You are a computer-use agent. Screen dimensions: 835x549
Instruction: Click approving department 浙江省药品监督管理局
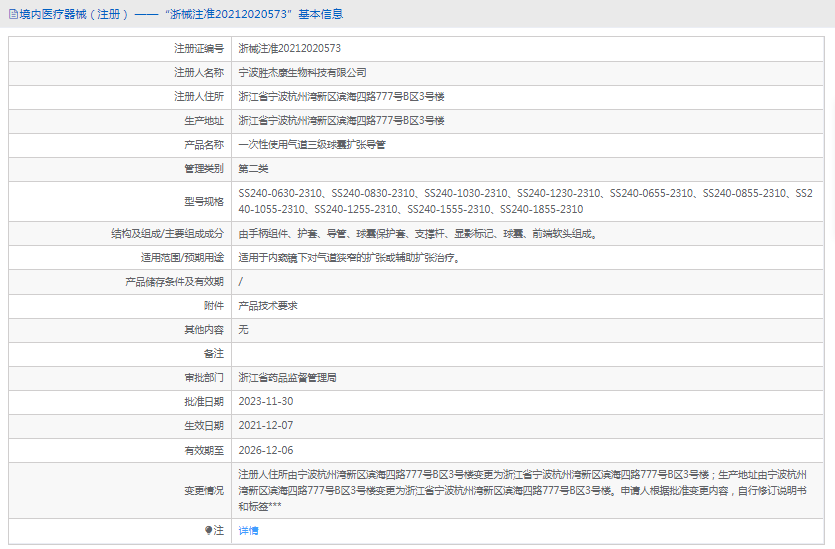287,378
